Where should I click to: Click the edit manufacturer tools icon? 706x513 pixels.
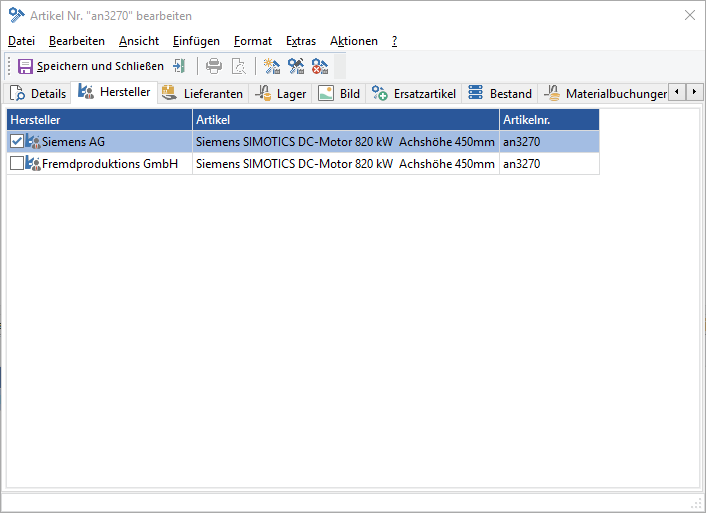point(296,66)
